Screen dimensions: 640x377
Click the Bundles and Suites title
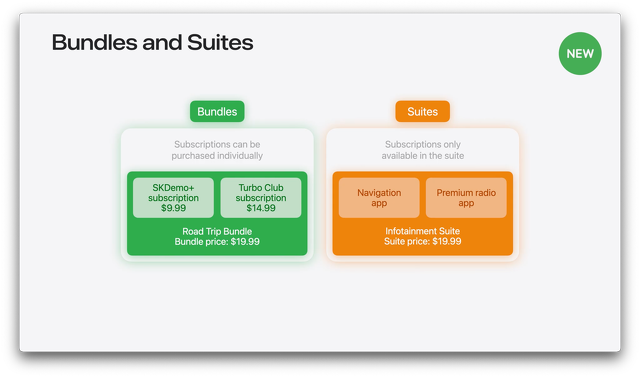[152, 42]
